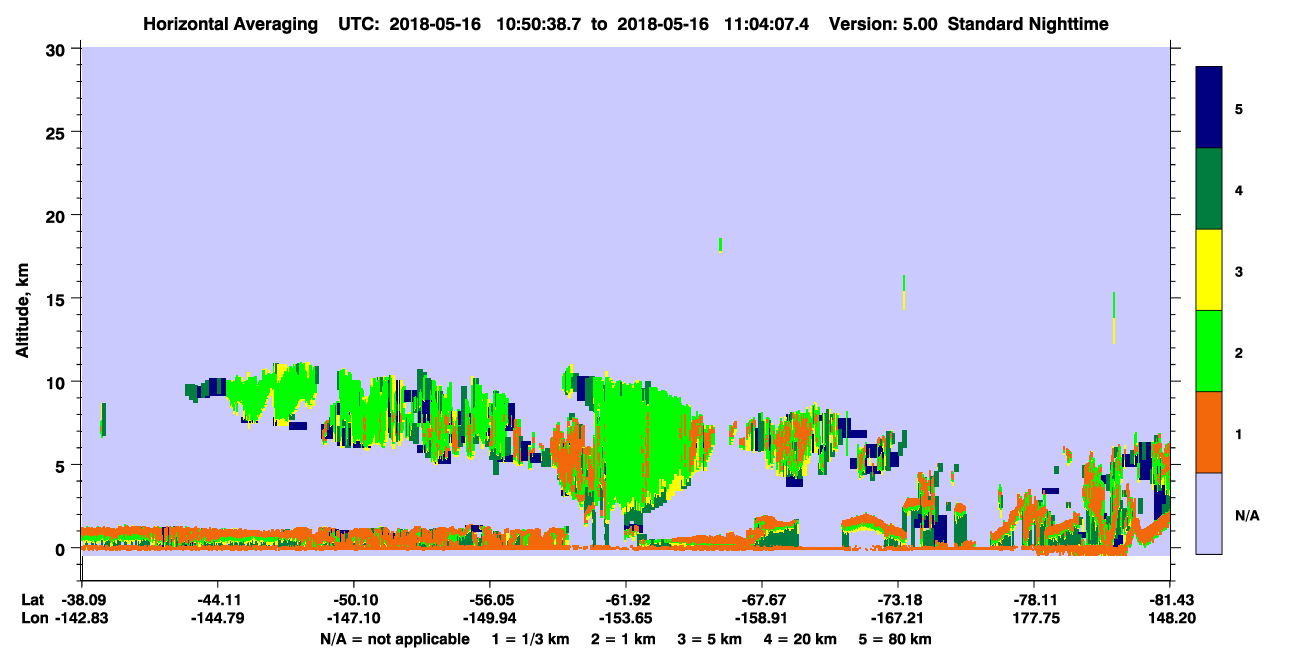Click the colorbar label '1'
The image size is (1300, 667).
coord(1238,432)
